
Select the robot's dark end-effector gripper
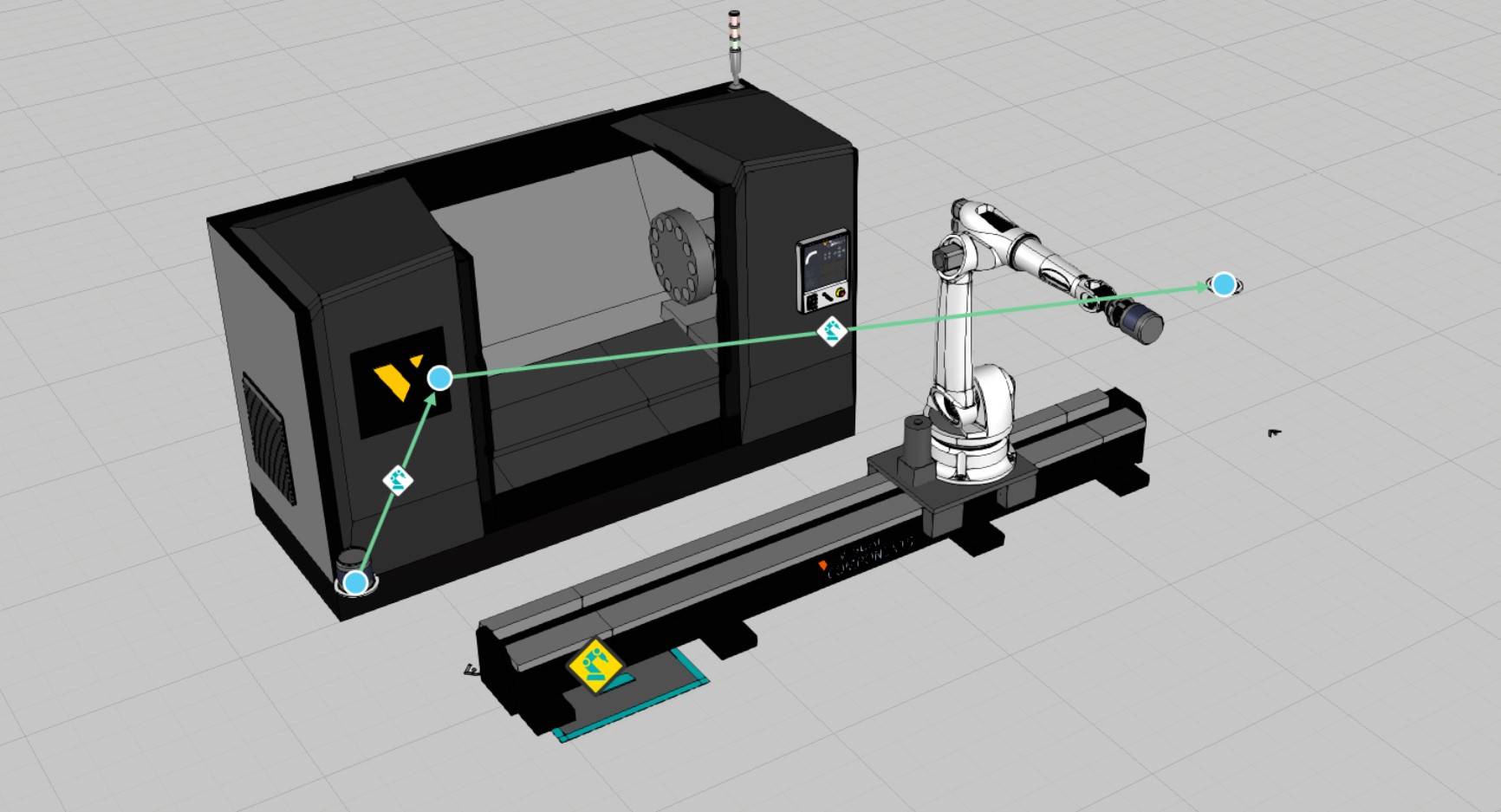click(1139, 322)
